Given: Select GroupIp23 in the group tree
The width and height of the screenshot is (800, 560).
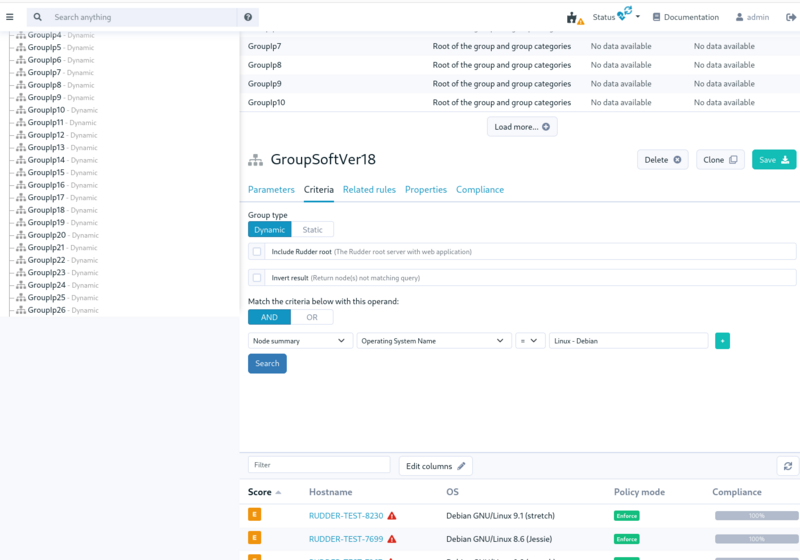Looking at the screenshot, I should [46, 273].
